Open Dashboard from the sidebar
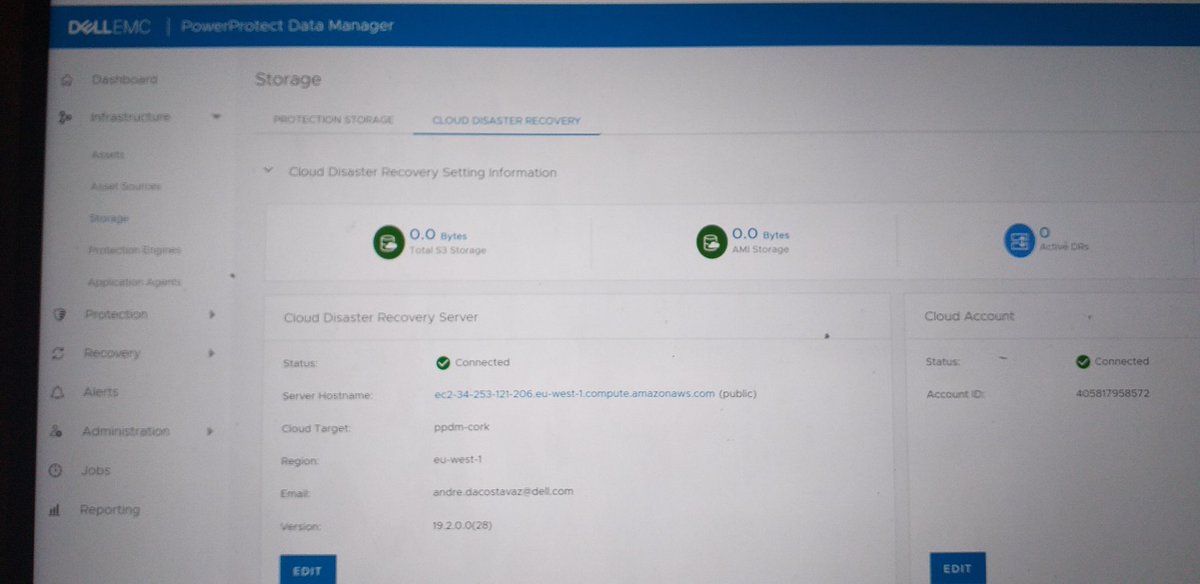The image size is (1200, 584). coord(124,79)
